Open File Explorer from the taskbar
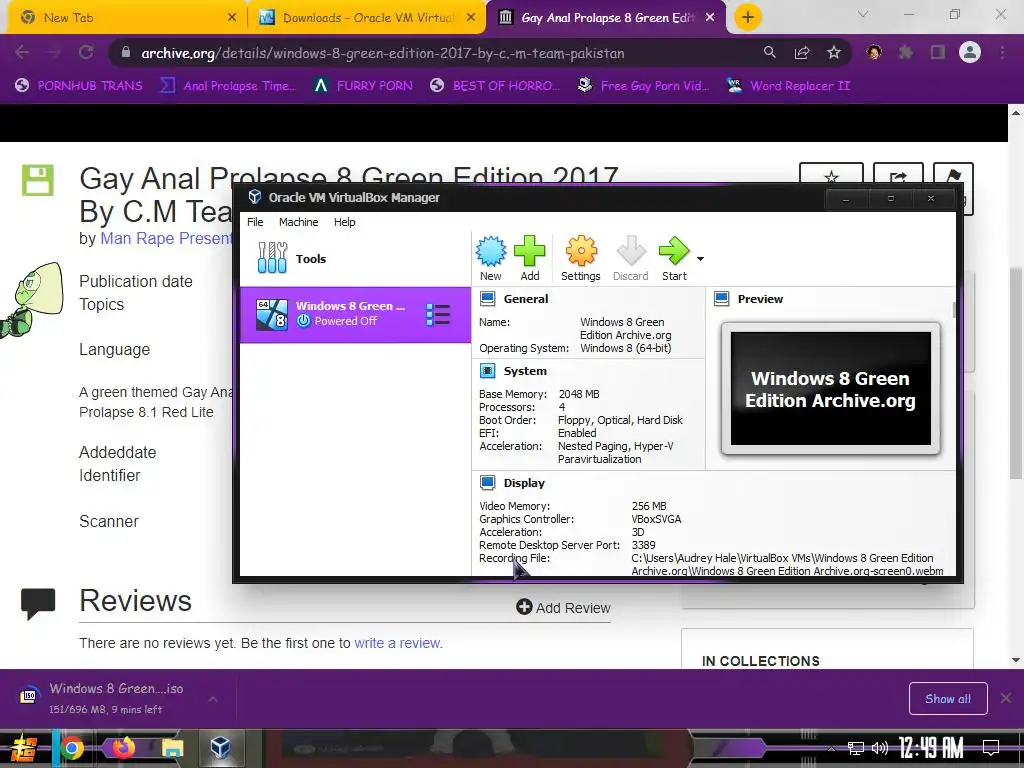This screenshot has height=768, width=1024. 172,748
